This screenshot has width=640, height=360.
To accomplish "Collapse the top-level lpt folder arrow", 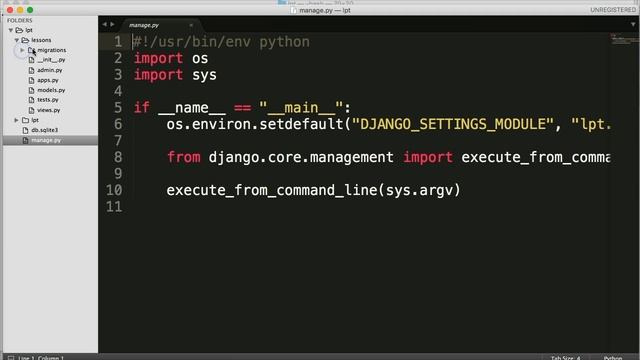I will click(11, 30).
